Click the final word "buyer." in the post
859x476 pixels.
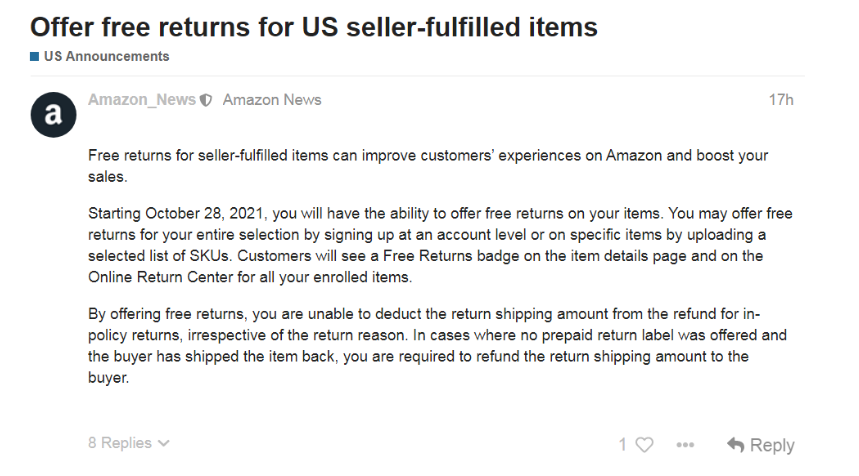108,378
